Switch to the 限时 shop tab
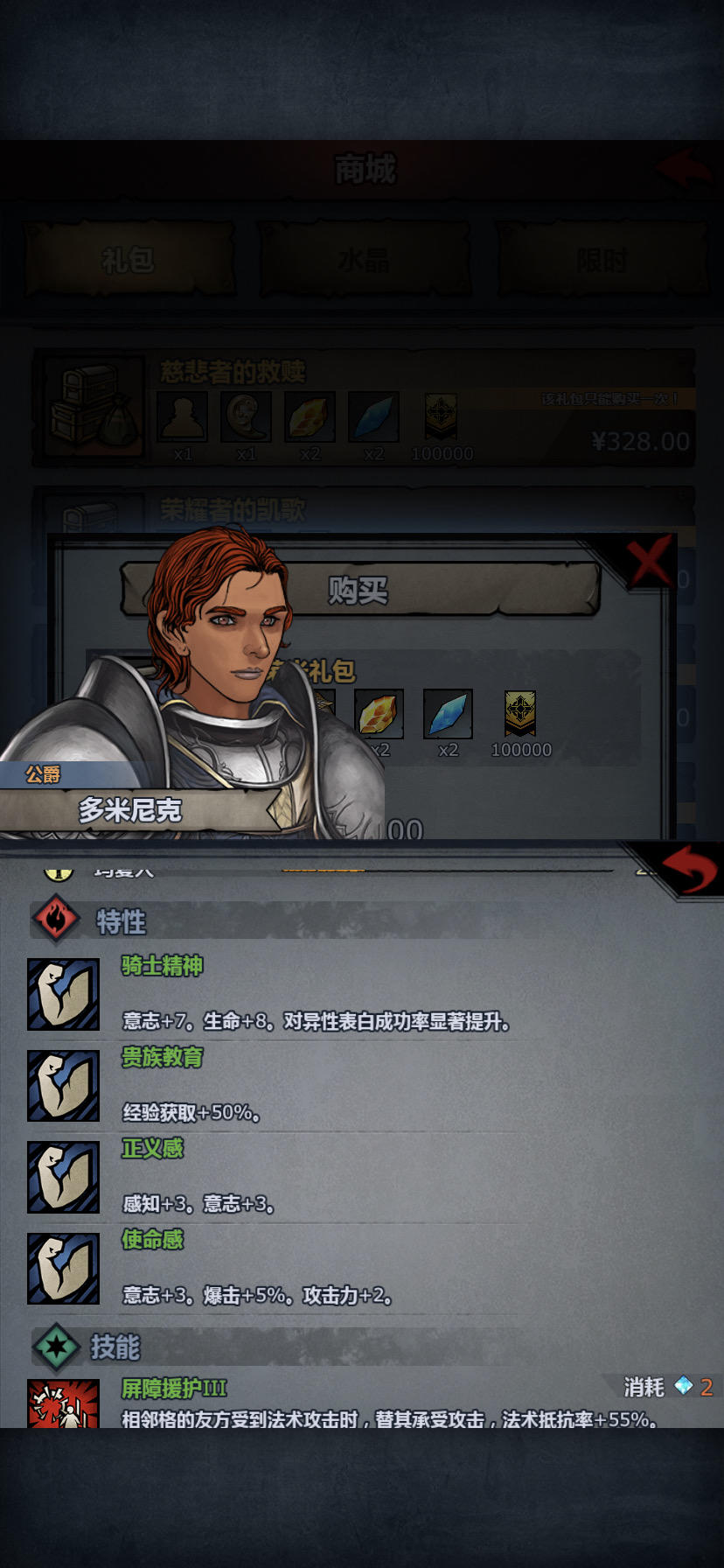 (601, 260)
